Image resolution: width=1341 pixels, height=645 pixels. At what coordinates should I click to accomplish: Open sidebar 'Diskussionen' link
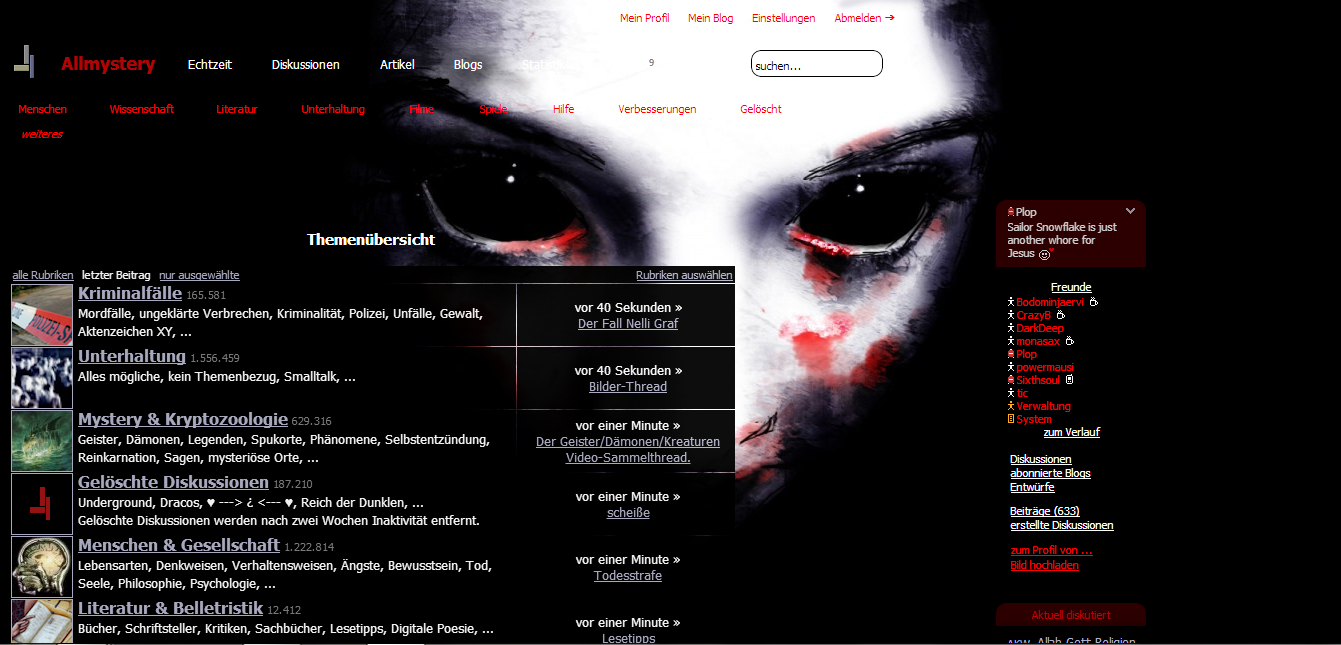coord(1041,460)
